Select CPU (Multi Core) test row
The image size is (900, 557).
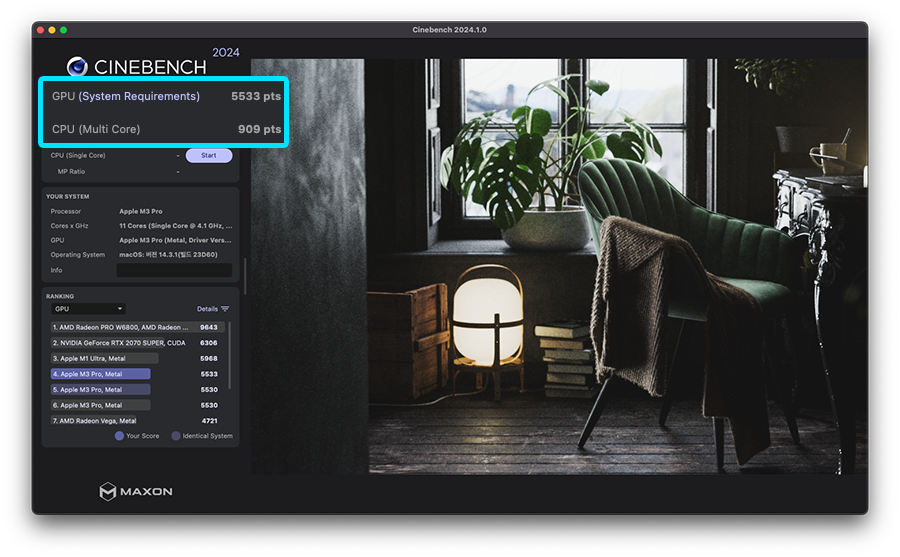[164, 129]
